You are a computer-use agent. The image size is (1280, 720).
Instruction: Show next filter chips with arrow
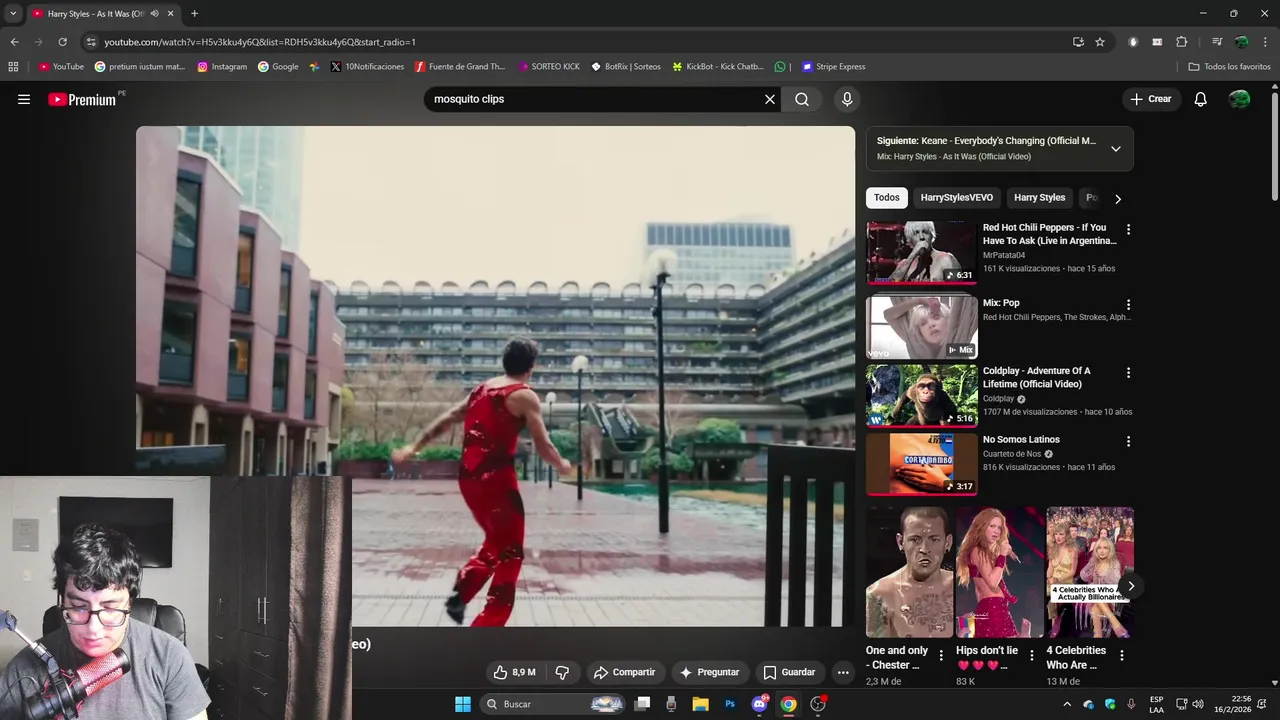(x=1118, y=198)
